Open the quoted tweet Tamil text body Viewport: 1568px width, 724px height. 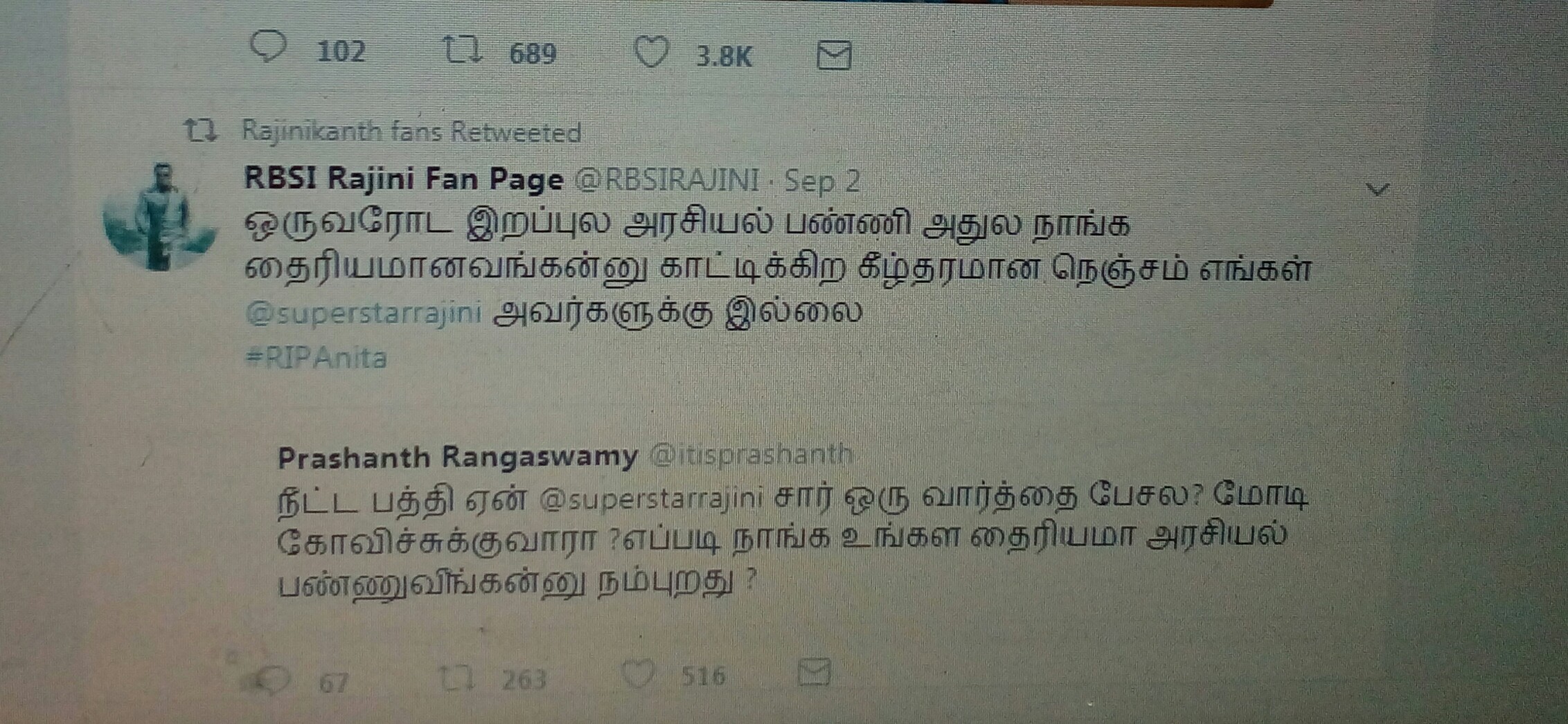[792, 540]
